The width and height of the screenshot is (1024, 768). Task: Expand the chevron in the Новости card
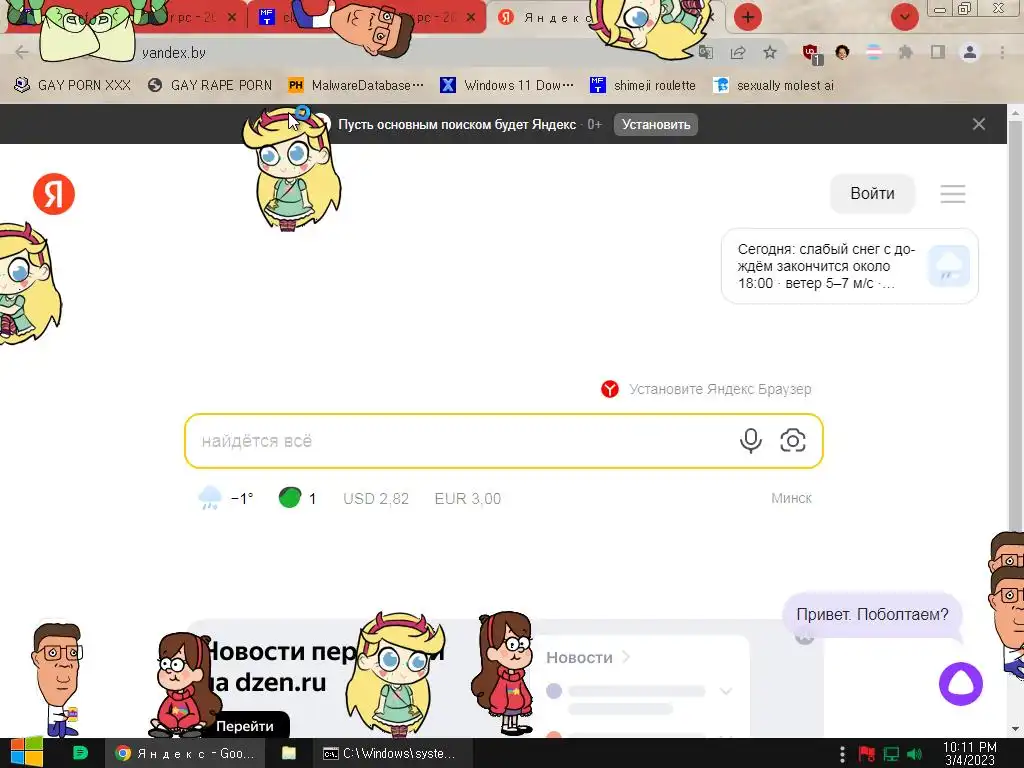pos(726,691)
